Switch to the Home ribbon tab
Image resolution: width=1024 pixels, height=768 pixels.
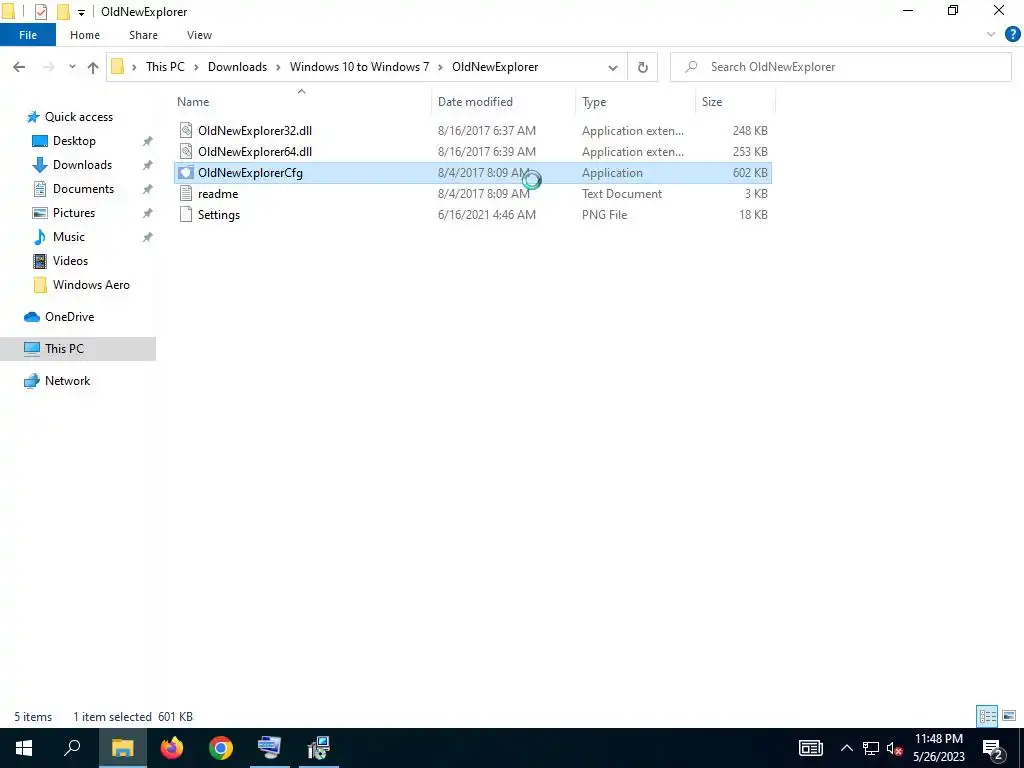[x=85, y=35]
